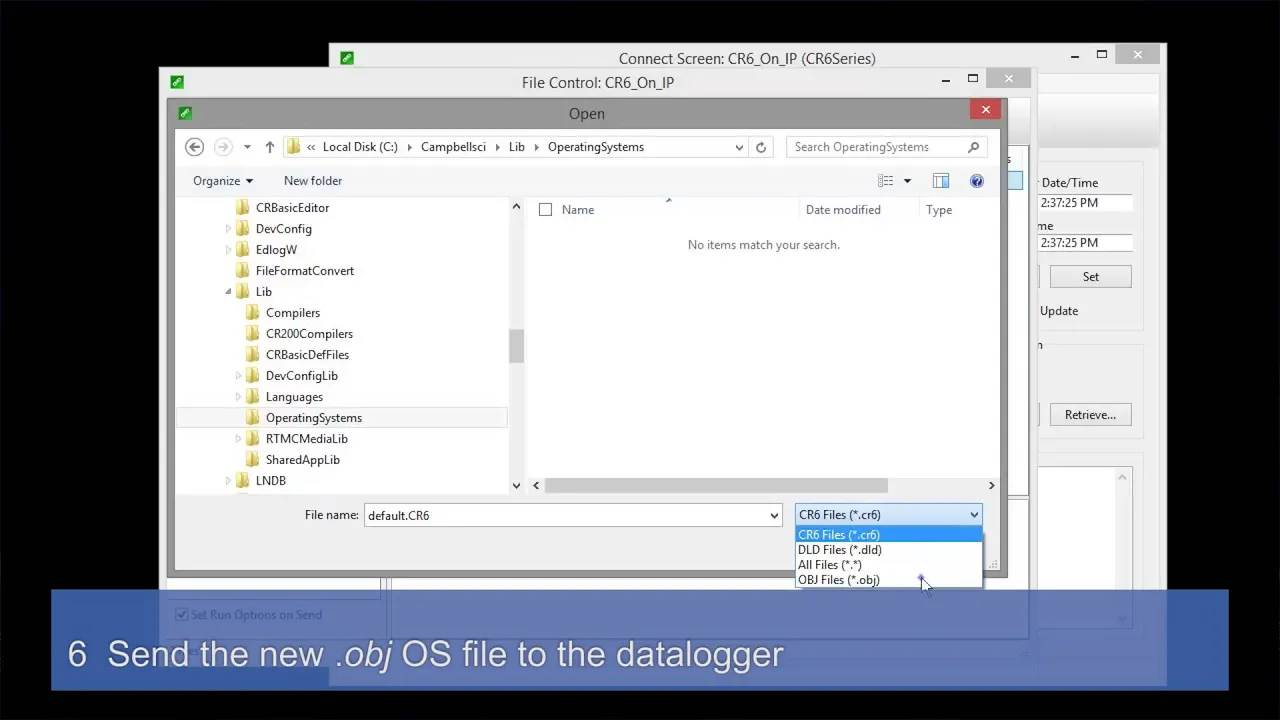Refresh the OperatingSystems folder view

coord(761,147)
